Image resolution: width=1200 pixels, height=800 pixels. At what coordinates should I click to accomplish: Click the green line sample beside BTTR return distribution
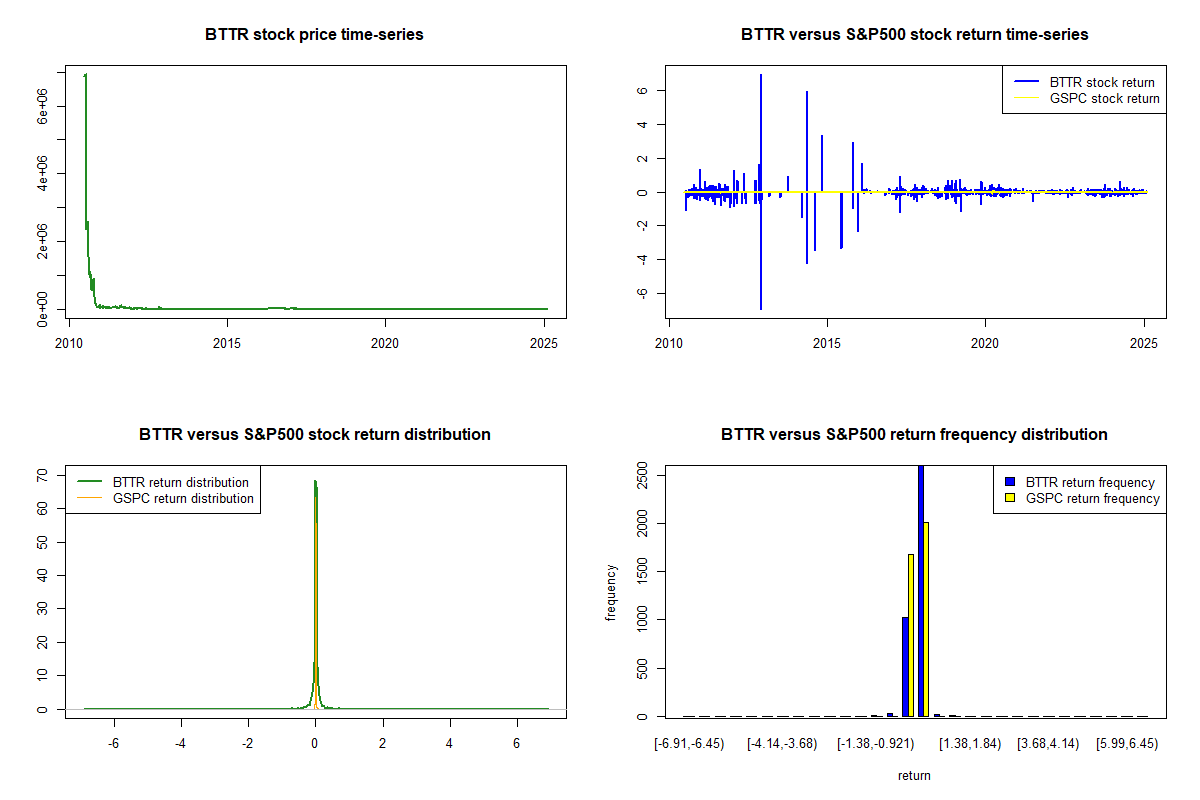pyautogui.click(x=89, y=482)
